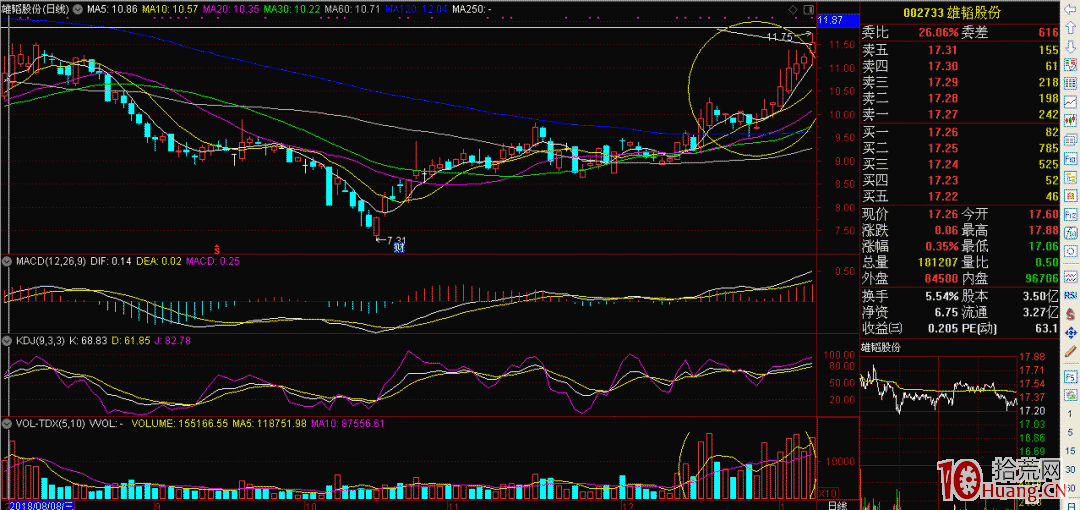Select the blue four-arrow move icon

coord(1070,333)
